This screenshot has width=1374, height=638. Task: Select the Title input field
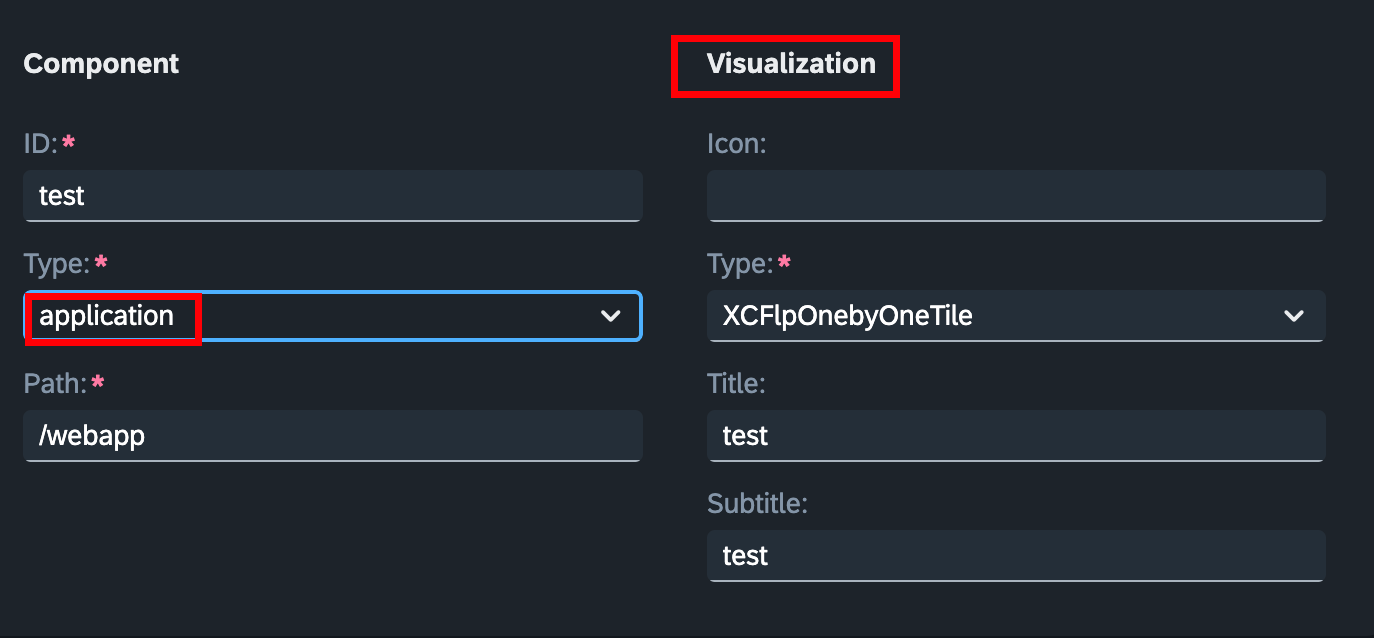pos(1016,436)
